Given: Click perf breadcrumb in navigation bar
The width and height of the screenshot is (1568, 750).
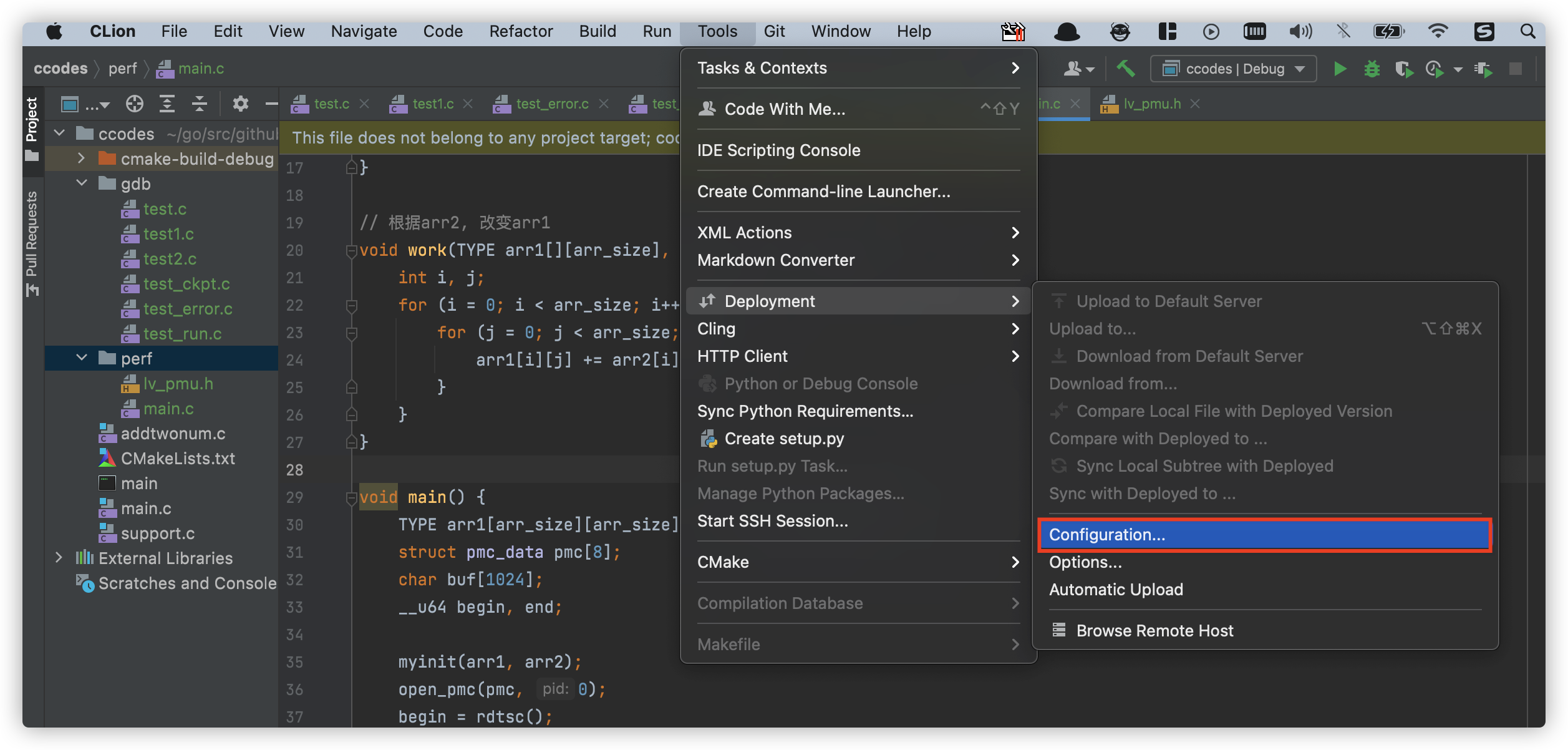Looking at the screenshot, I should coord(122,68).
